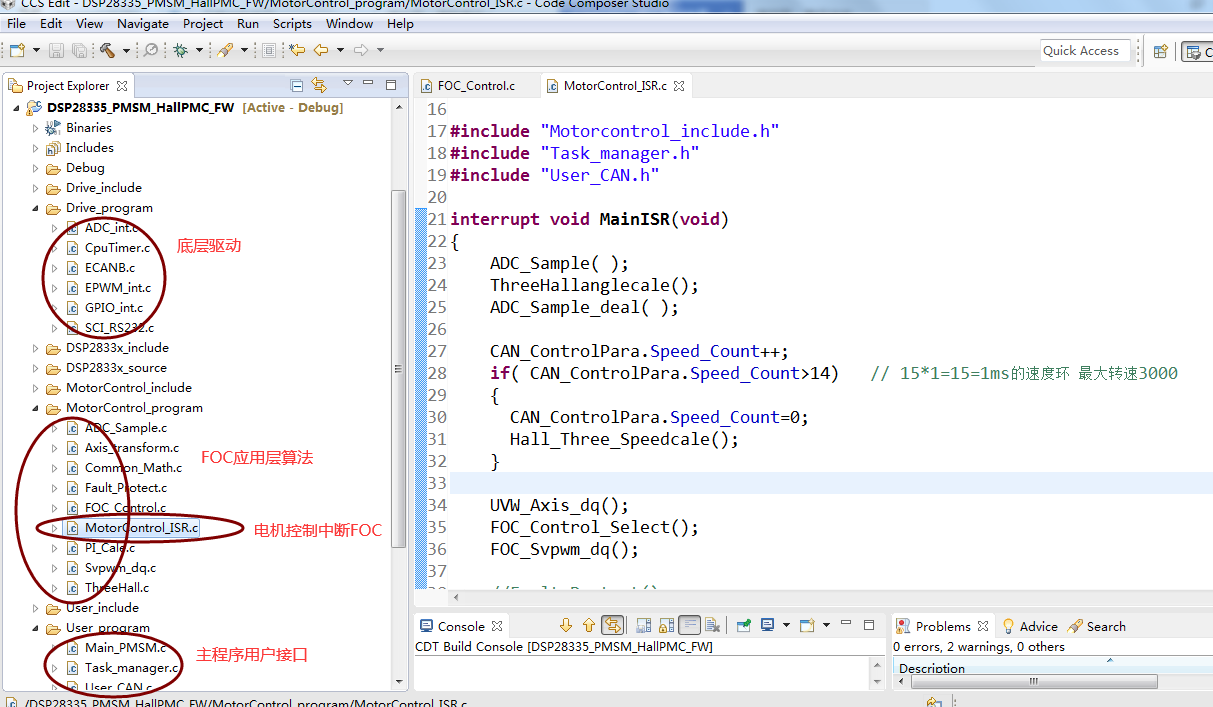Click the New file toolbar icon

pos(17,50)
